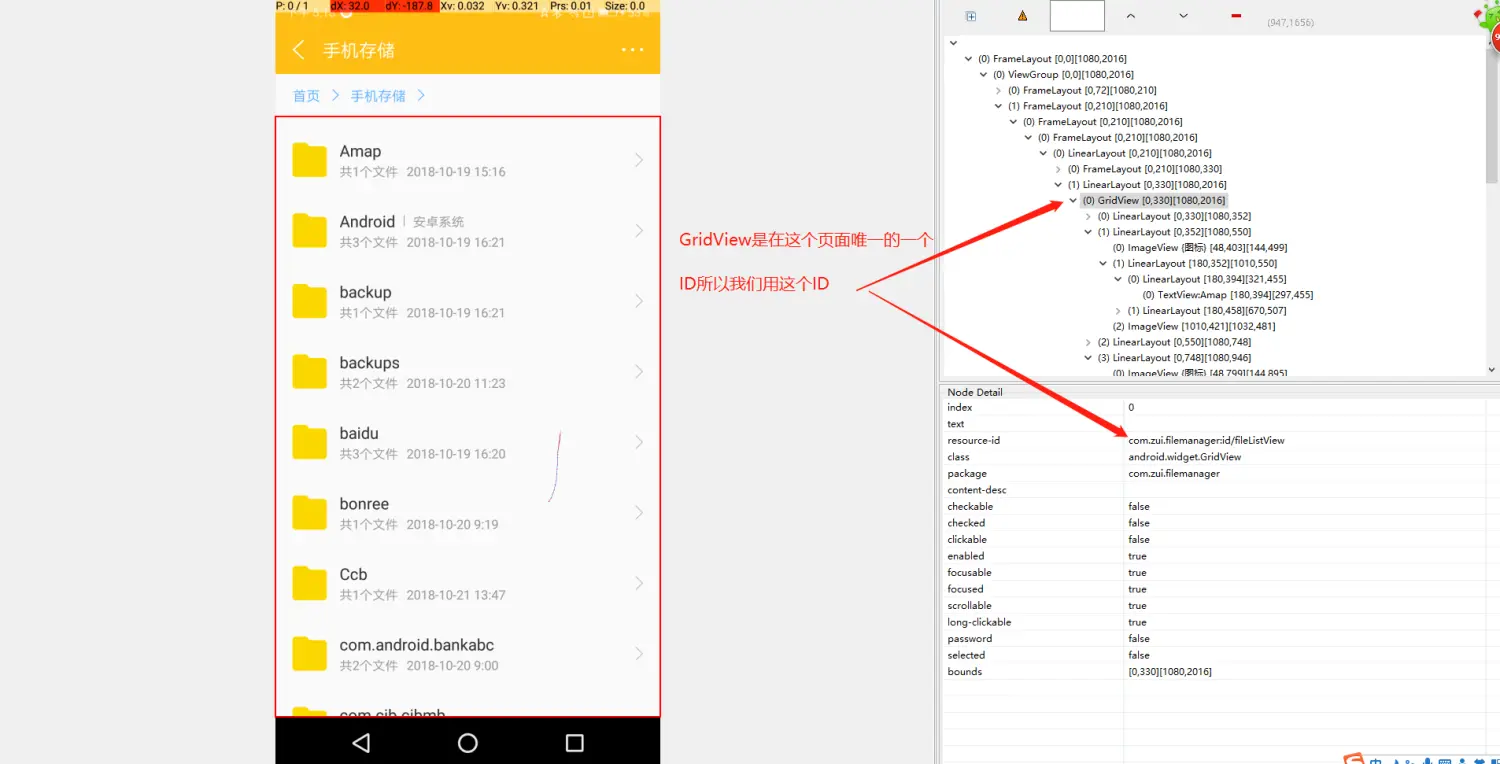
Task: Click the 手机存储 breadcrumb link
Action: click(x=378, y=96)
